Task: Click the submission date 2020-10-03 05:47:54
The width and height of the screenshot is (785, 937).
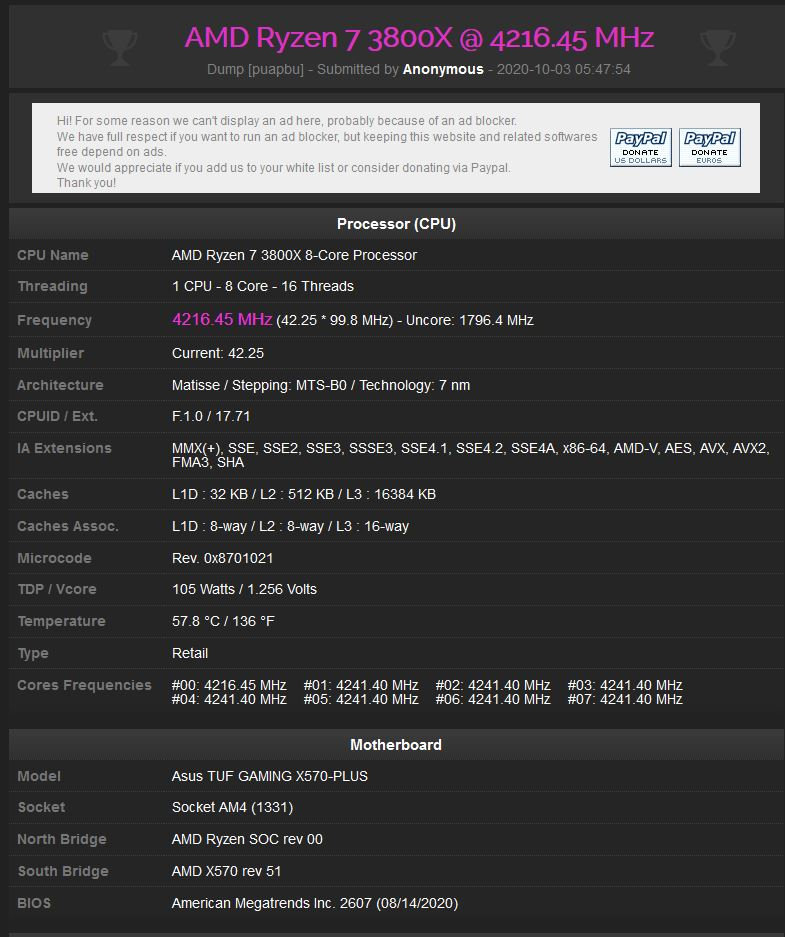Action: tap(563, 69)
